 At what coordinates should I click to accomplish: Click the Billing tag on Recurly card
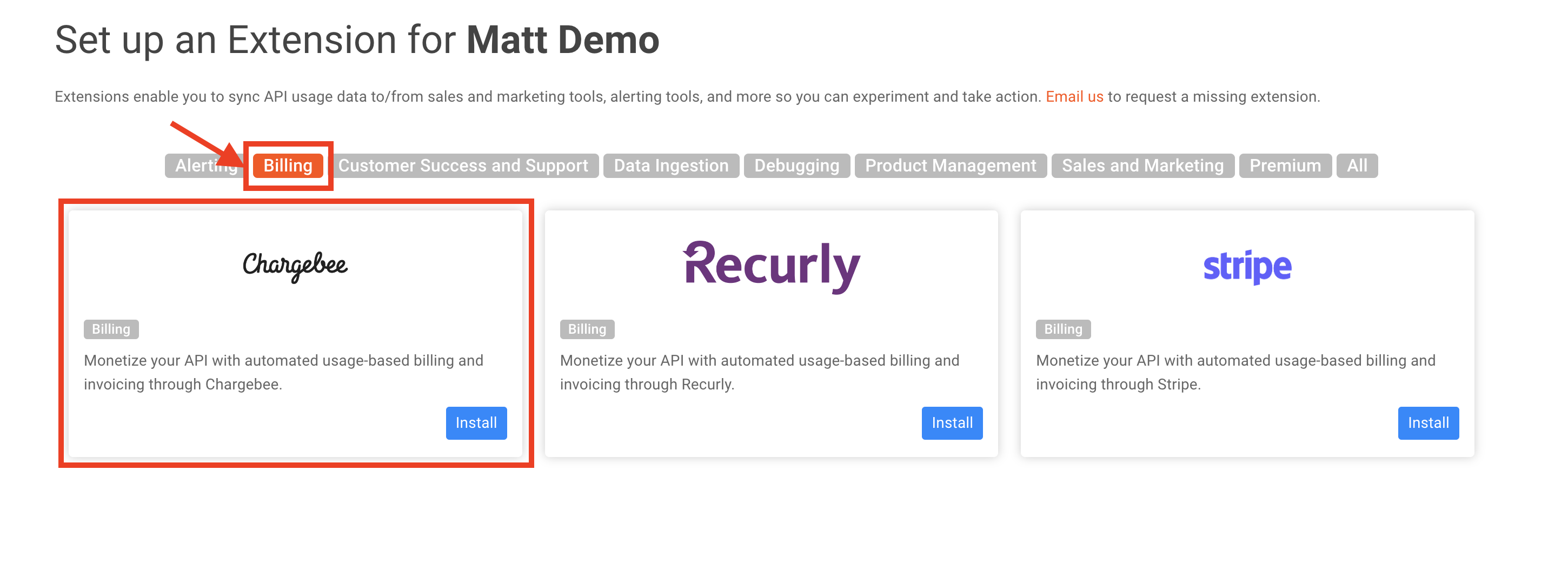587,329
